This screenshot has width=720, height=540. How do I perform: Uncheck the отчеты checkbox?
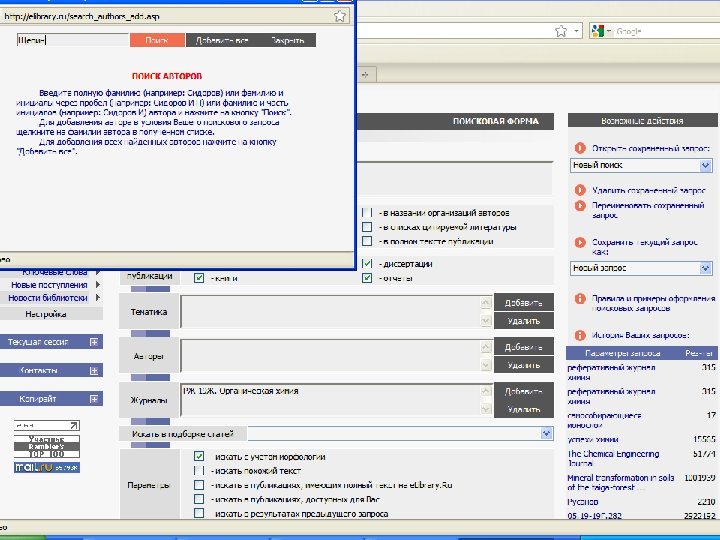click(x=367, y=278)
